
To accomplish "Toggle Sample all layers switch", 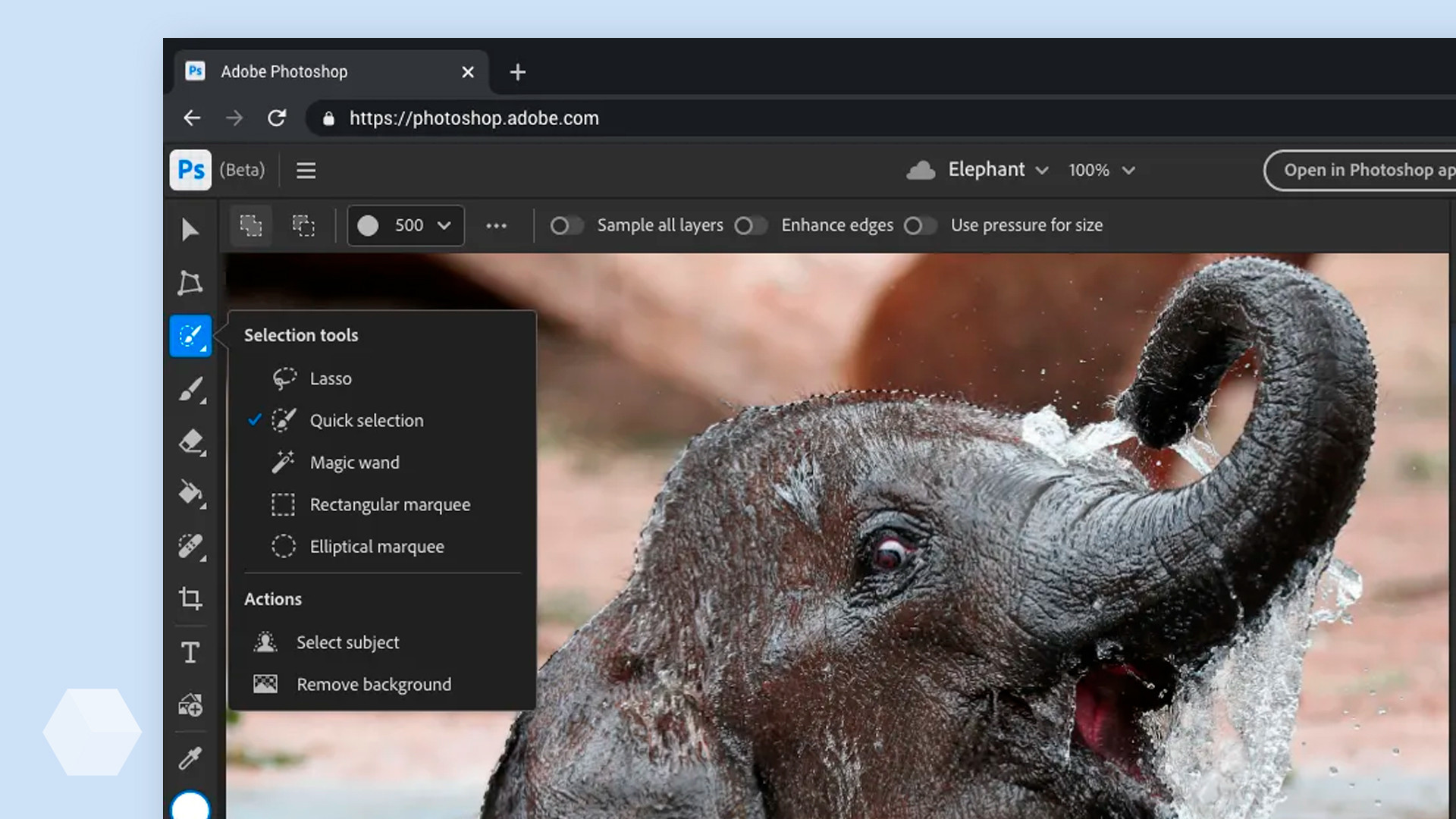I will tap(567, 225).
